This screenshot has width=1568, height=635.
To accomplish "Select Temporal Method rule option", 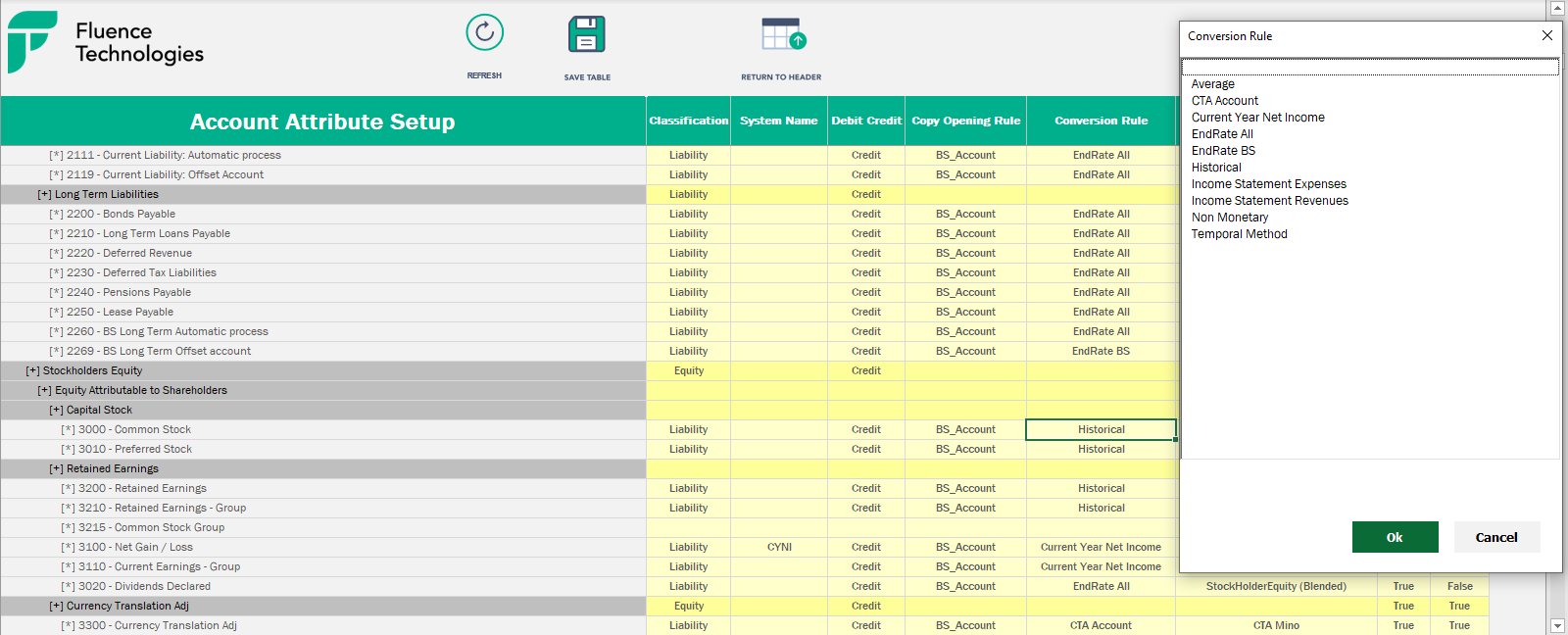I will (x=1239, y=234).
